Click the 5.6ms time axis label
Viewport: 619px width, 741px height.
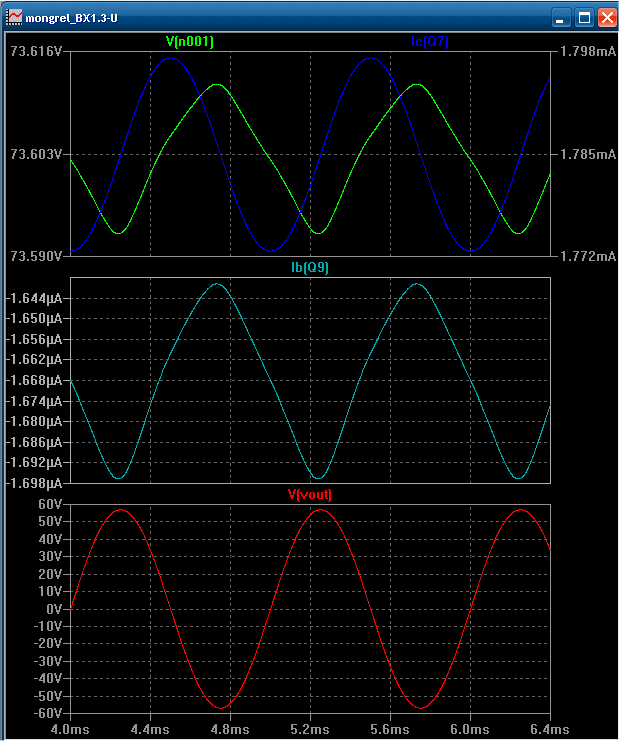tap(390, 730)
